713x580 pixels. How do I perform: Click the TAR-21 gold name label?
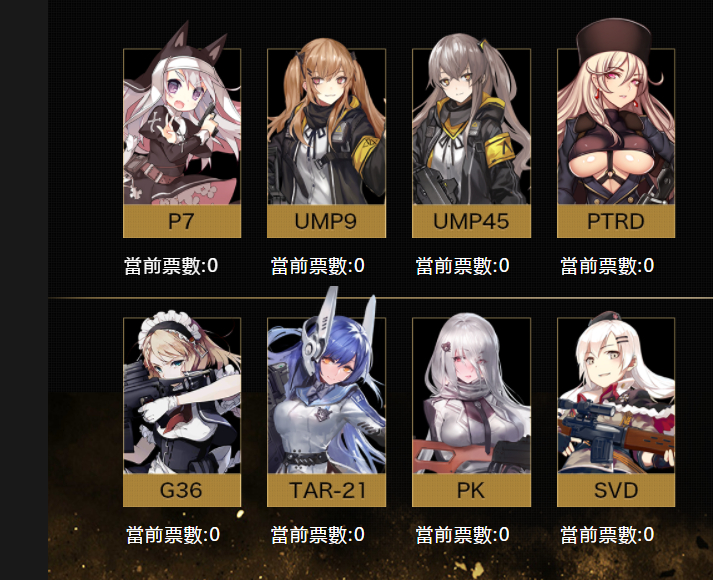point(326,490)
